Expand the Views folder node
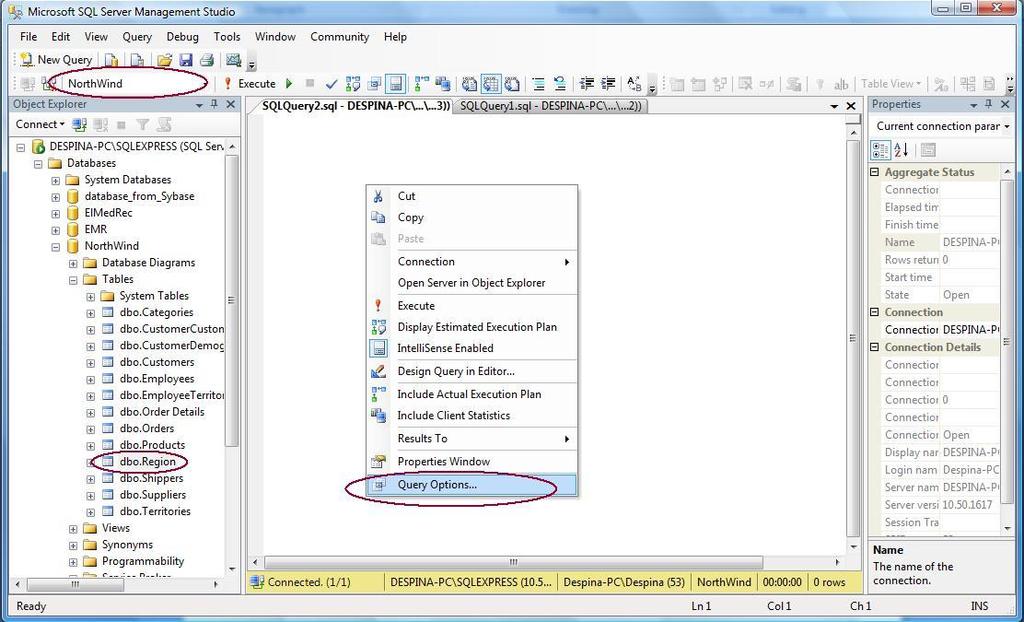Viewport: 1024px width, 622px height. (73, 529)
